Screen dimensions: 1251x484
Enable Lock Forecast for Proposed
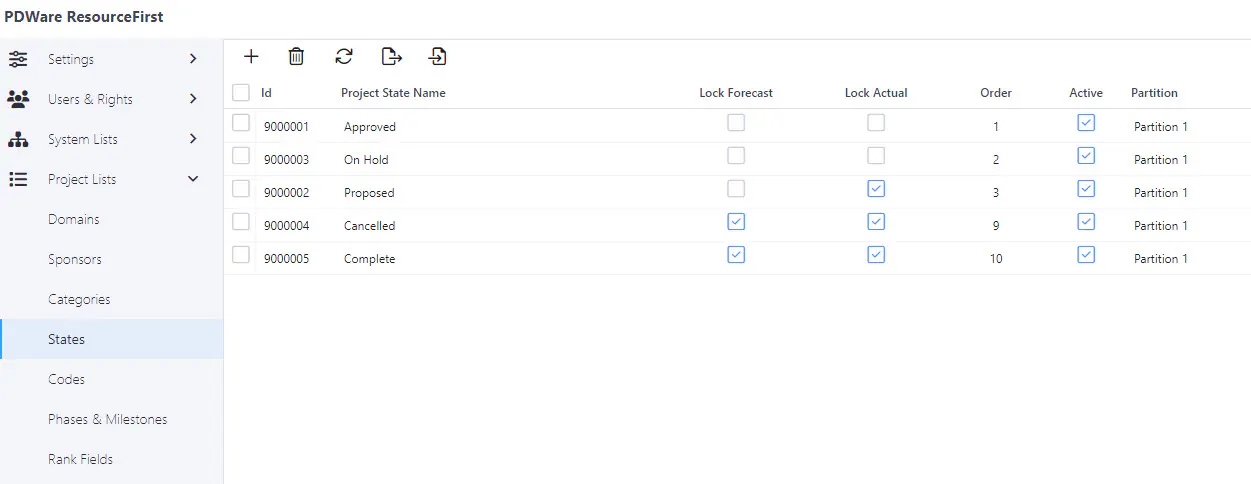coord(736,189)
